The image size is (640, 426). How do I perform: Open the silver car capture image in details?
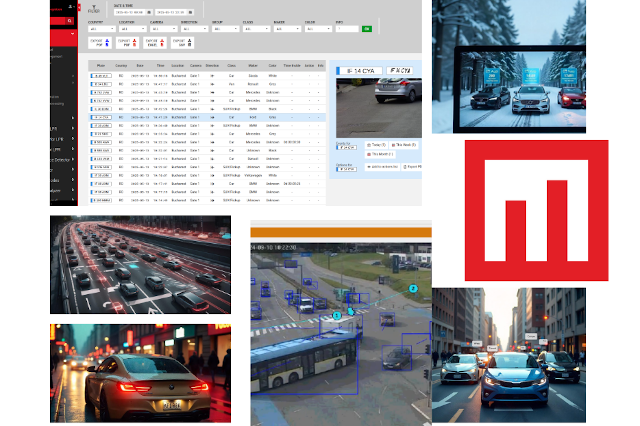379,108
